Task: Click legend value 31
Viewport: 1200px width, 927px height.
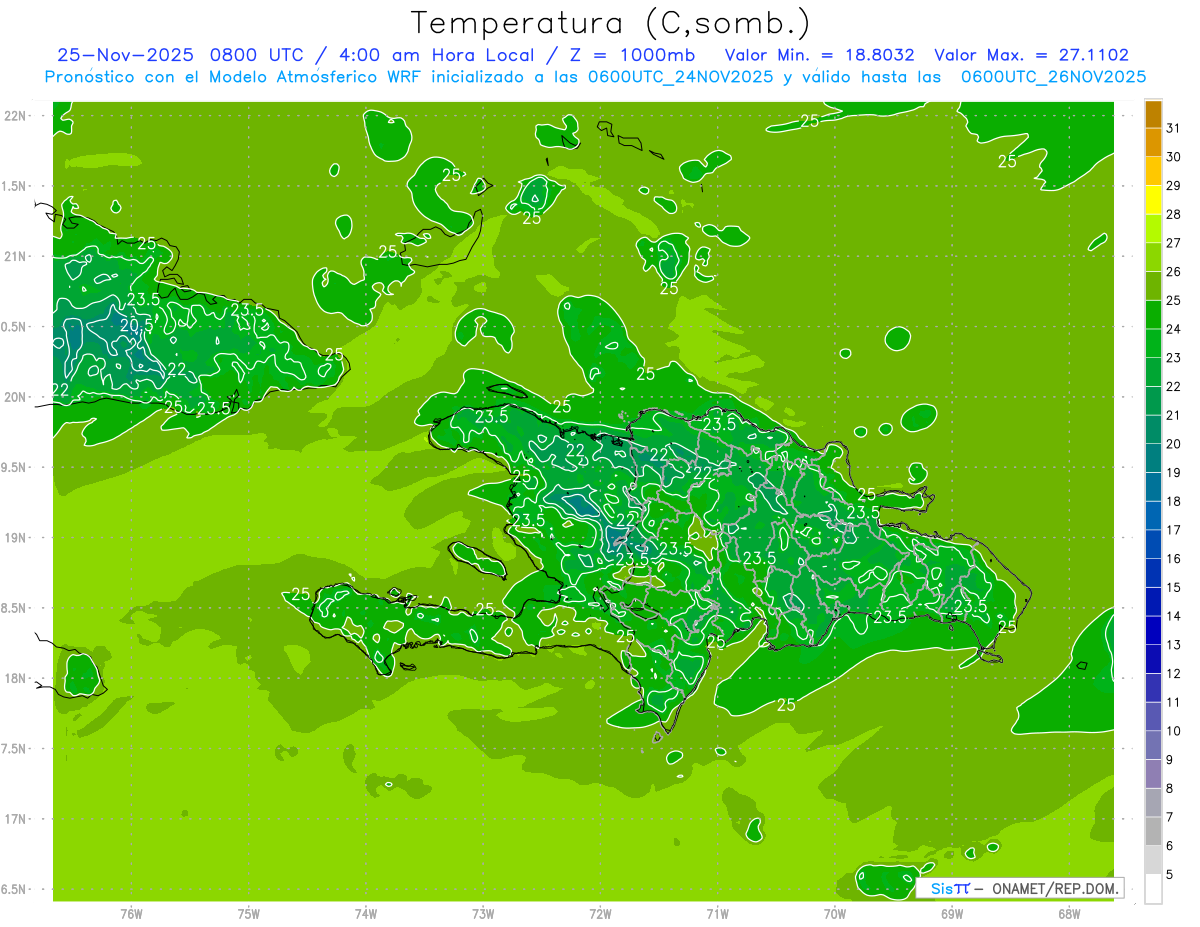Action: coord(1173,128)
